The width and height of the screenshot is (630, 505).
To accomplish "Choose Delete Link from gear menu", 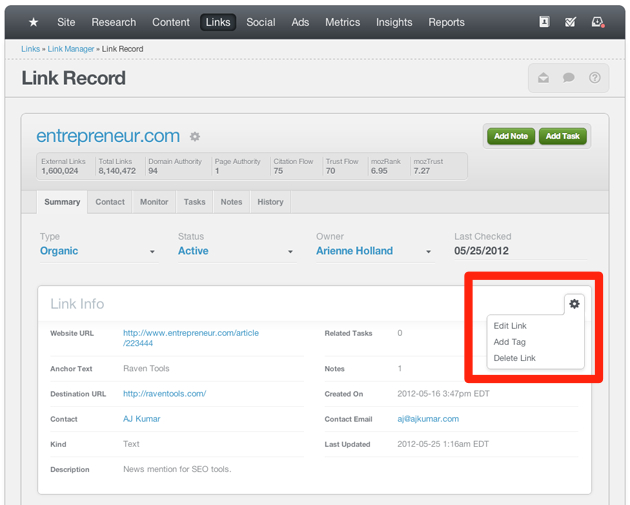I will tap(514, 358).
